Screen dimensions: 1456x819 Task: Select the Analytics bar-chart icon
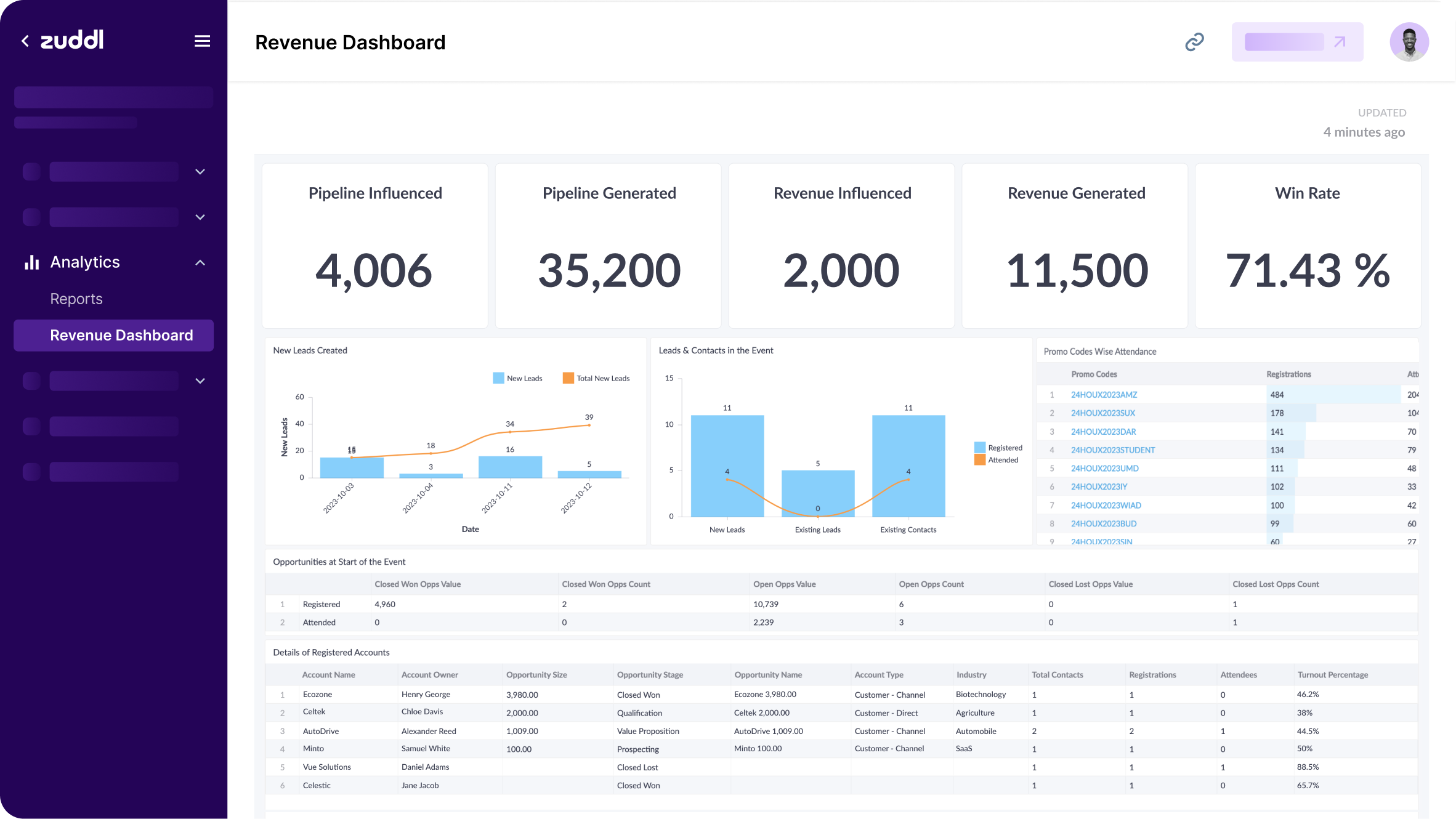[31, 262]
